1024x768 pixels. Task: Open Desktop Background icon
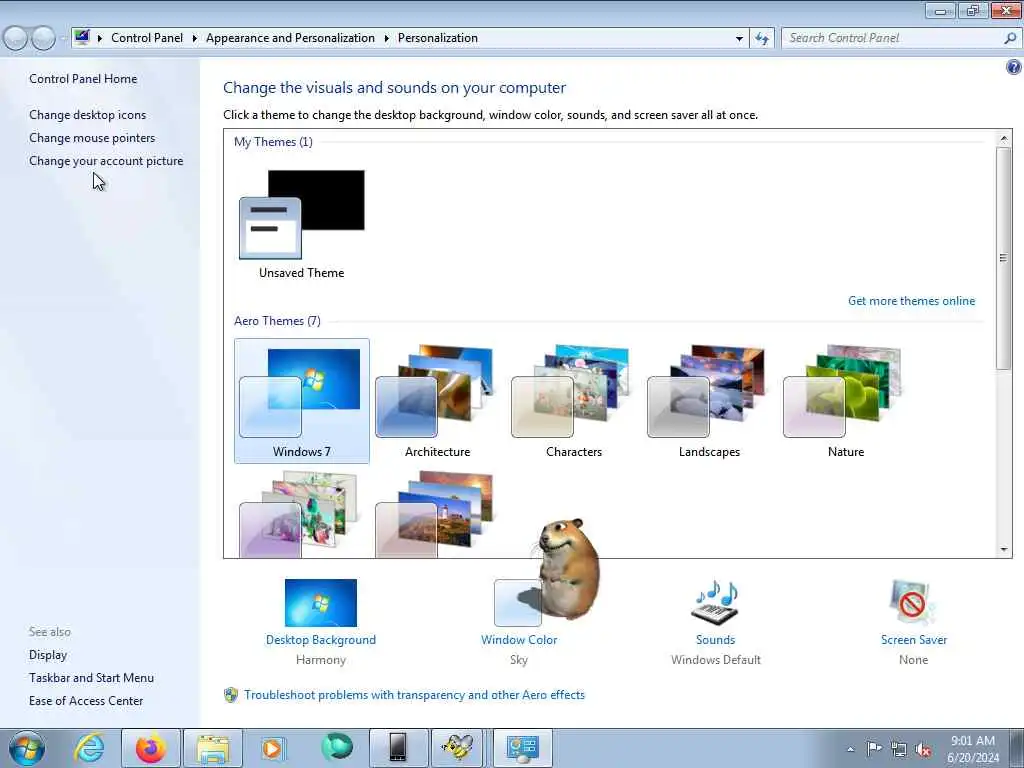[321, 603]
